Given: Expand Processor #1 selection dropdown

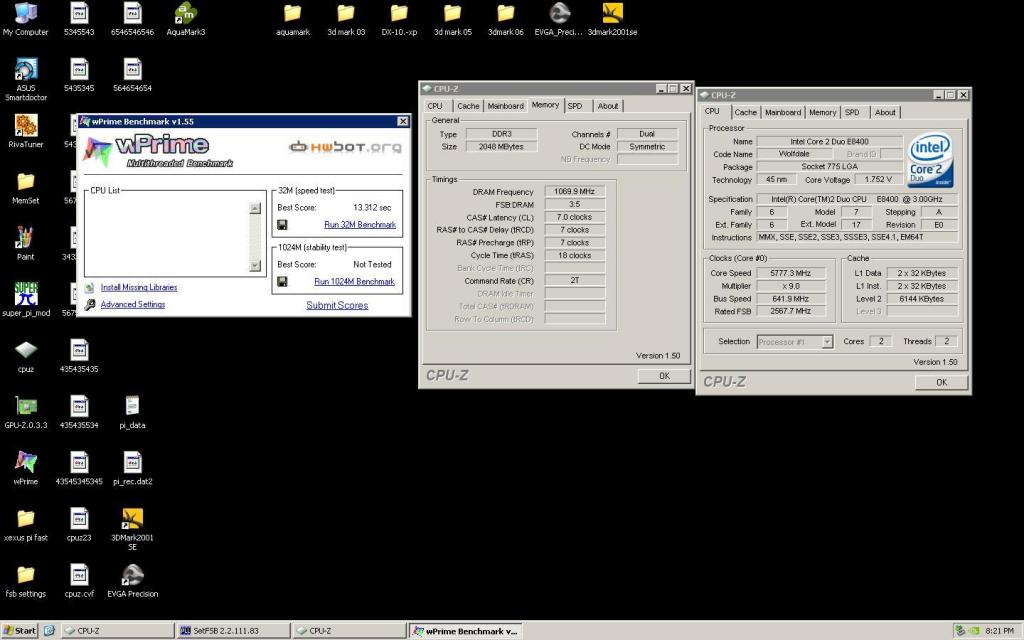Looking at the screenshot, I should click(827, 342).
